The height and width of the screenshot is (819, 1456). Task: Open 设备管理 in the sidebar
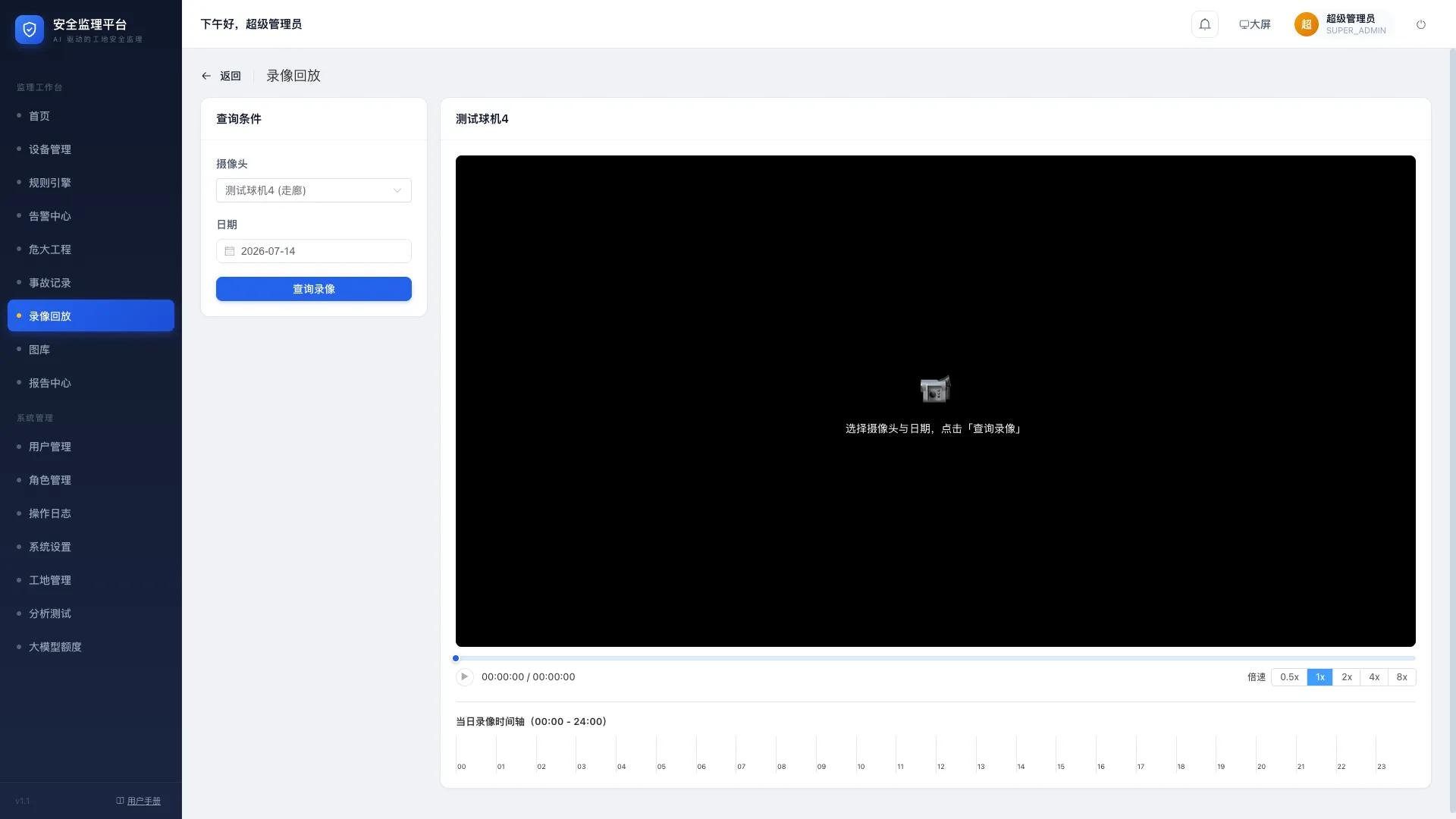91,149
